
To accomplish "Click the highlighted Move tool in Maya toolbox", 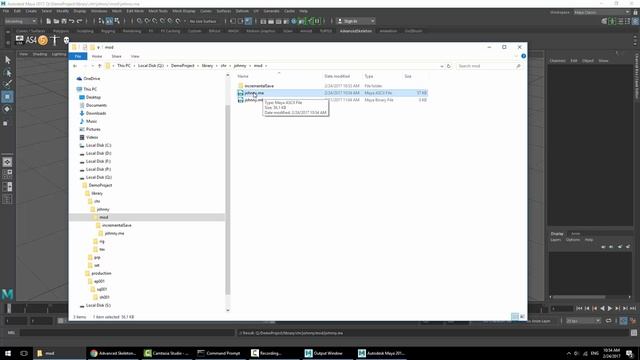I will click(7, 97).
